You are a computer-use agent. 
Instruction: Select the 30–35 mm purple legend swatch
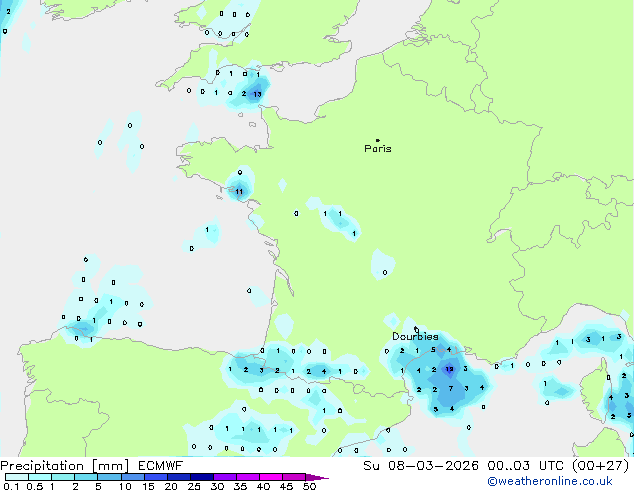[225, 477]
